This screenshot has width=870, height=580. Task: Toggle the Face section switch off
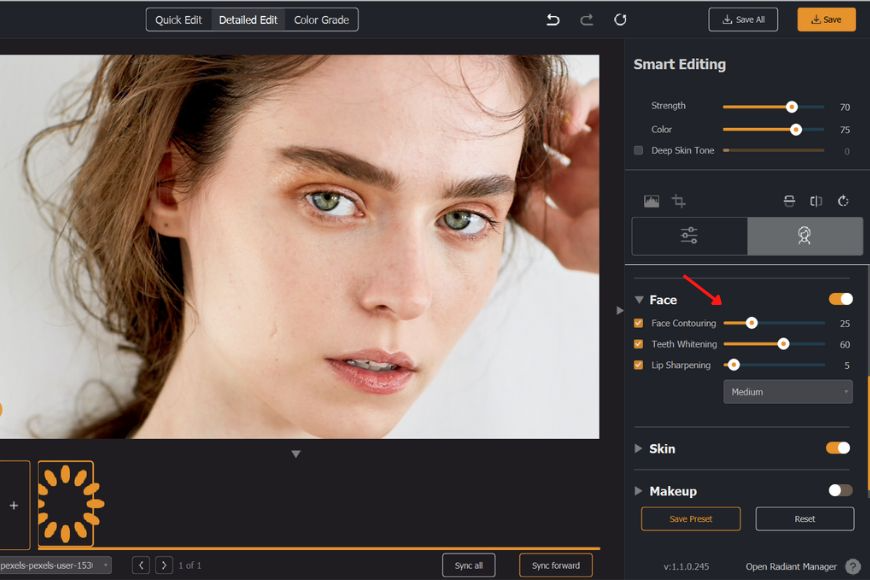[840, 298]
